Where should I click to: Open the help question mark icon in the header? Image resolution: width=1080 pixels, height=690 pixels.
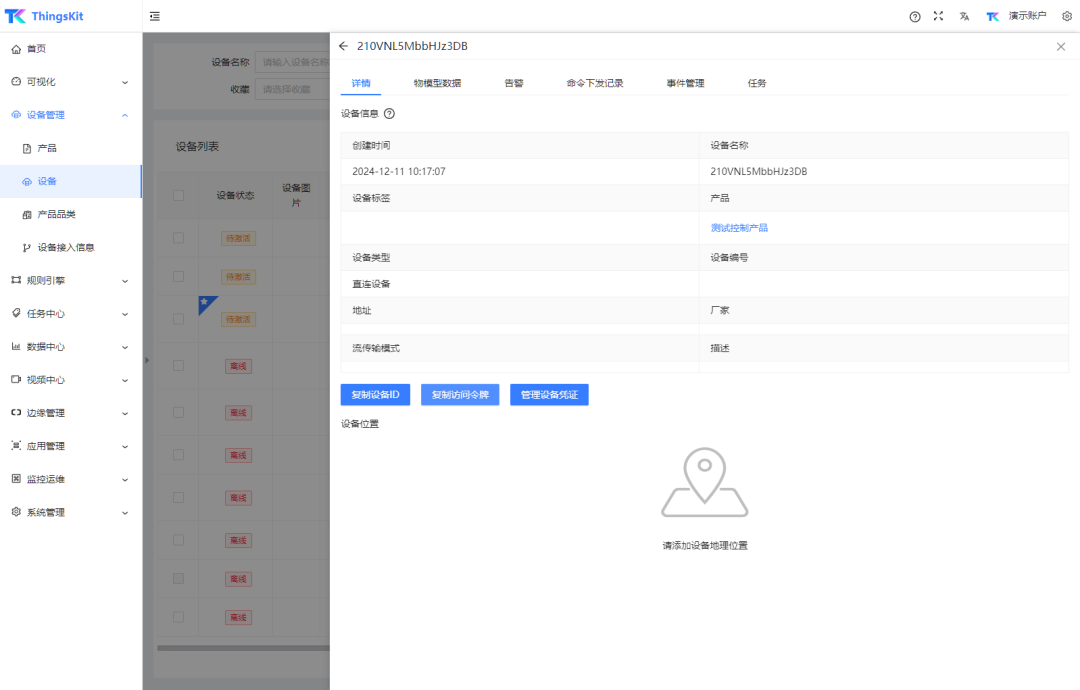point(914,17)
